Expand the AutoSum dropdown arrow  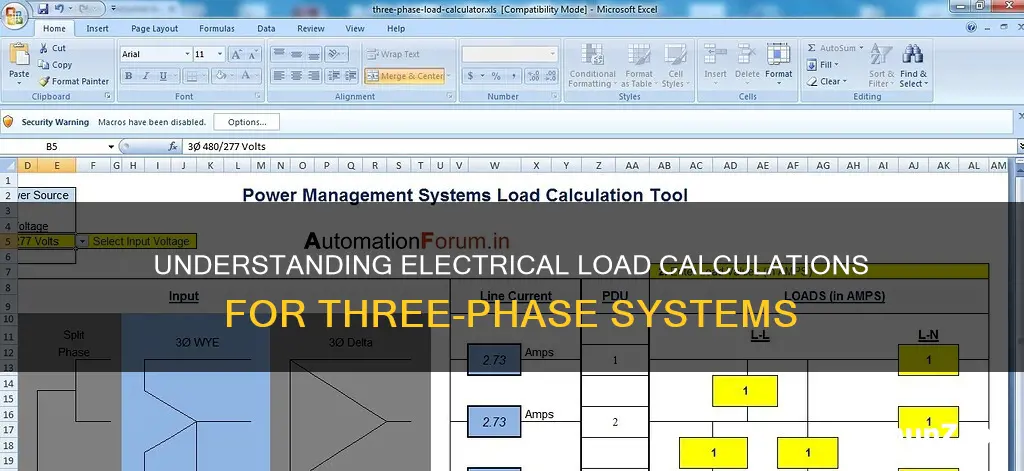(x=861, y=48)
